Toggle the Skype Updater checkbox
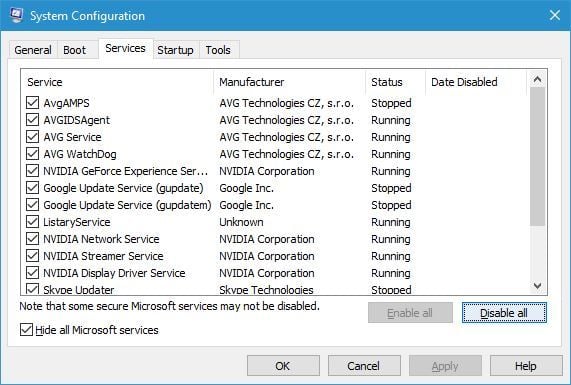Screen dimensions: 571x385 pyautogui.click(x=32, y=289)
